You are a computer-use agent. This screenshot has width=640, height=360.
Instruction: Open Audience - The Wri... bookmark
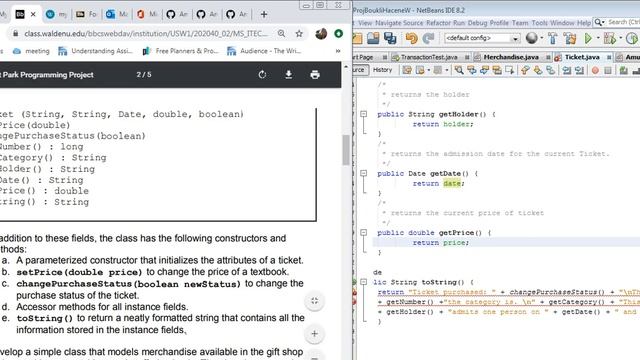click(264, 51)
